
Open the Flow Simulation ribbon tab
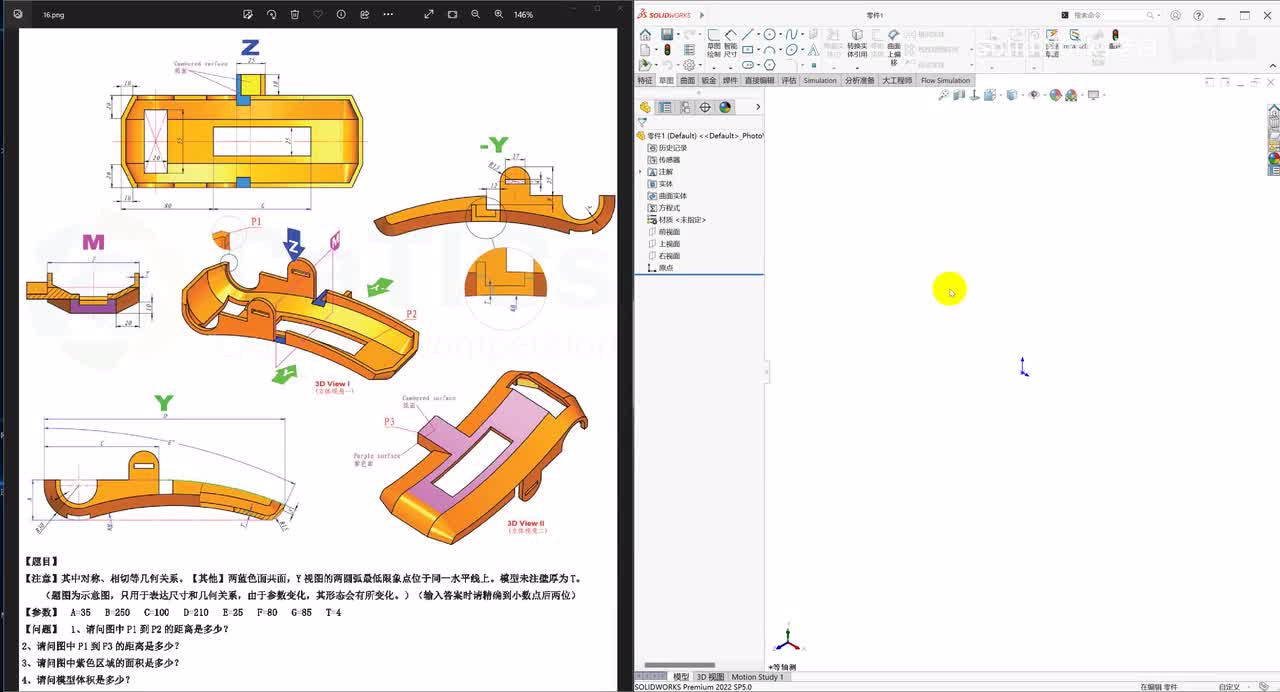tap(945, 80)
